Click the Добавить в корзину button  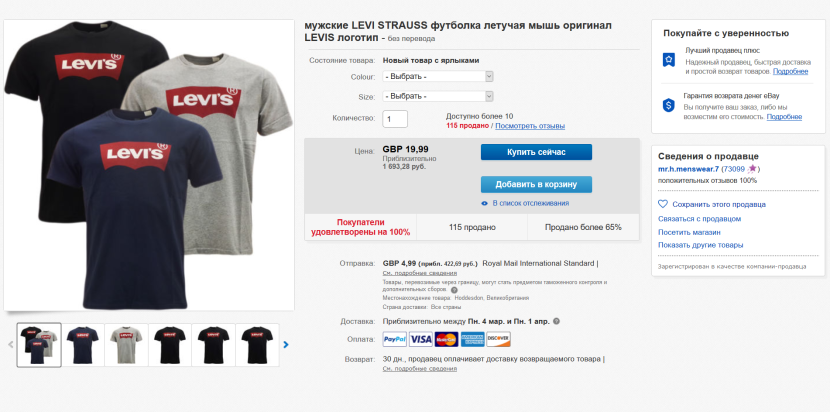point(536,184)
